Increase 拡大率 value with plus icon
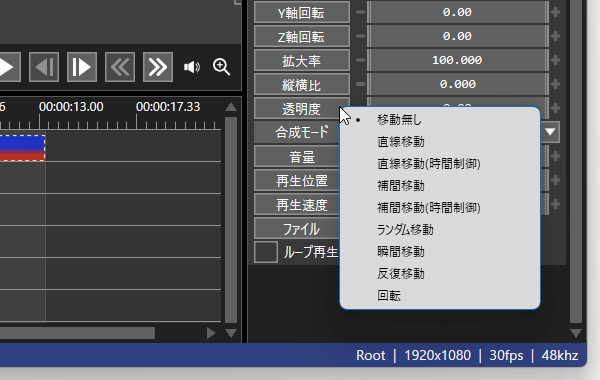600x380 pixels. [x=555, y=60]
